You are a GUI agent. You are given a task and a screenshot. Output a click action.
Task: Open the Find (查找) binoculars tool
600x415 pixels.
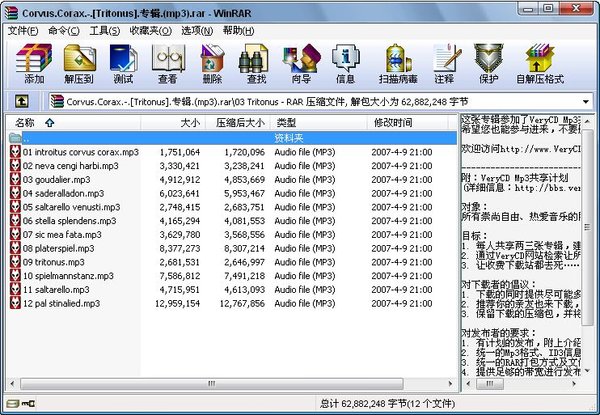click(256, 63)
